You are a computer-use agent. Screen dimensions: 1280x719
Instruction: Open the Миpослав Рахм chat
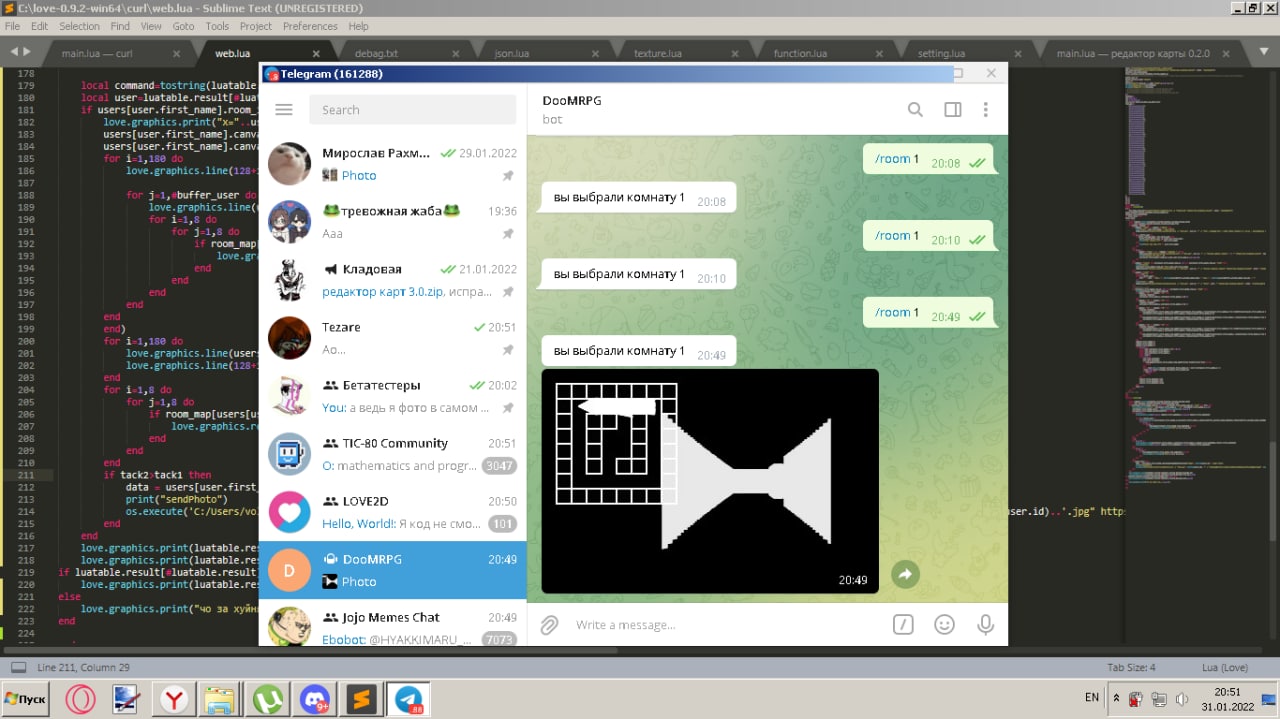click(x=392, y=164)
